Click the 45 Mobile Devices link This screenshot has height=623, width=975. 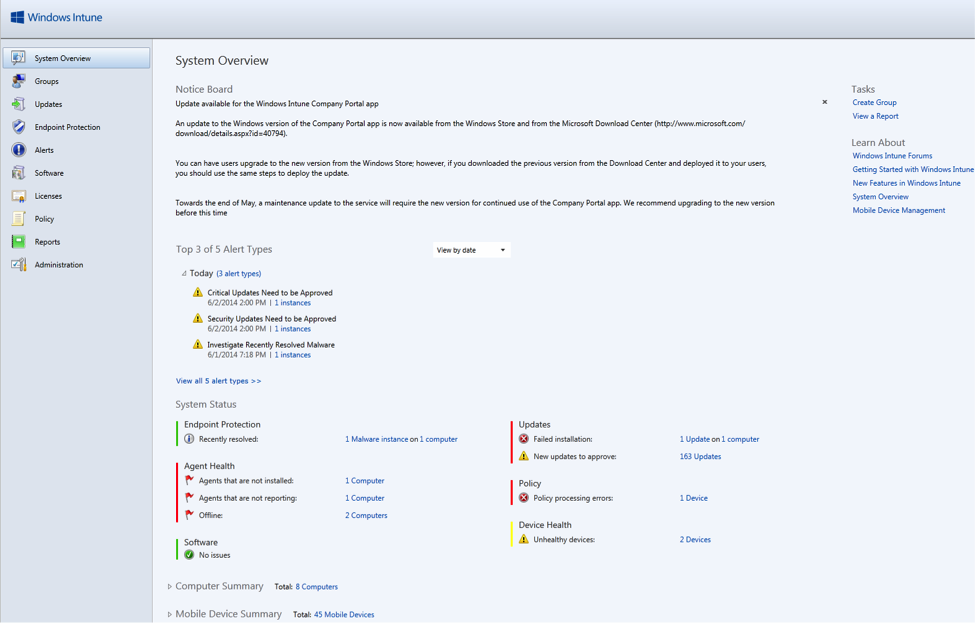(344, 615)
